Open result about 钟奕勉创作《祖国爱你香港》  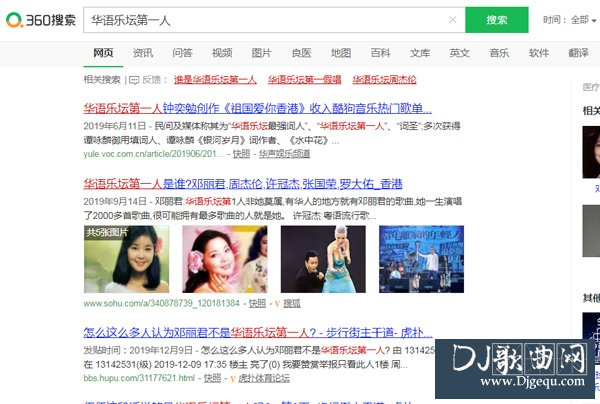(258, 108)
